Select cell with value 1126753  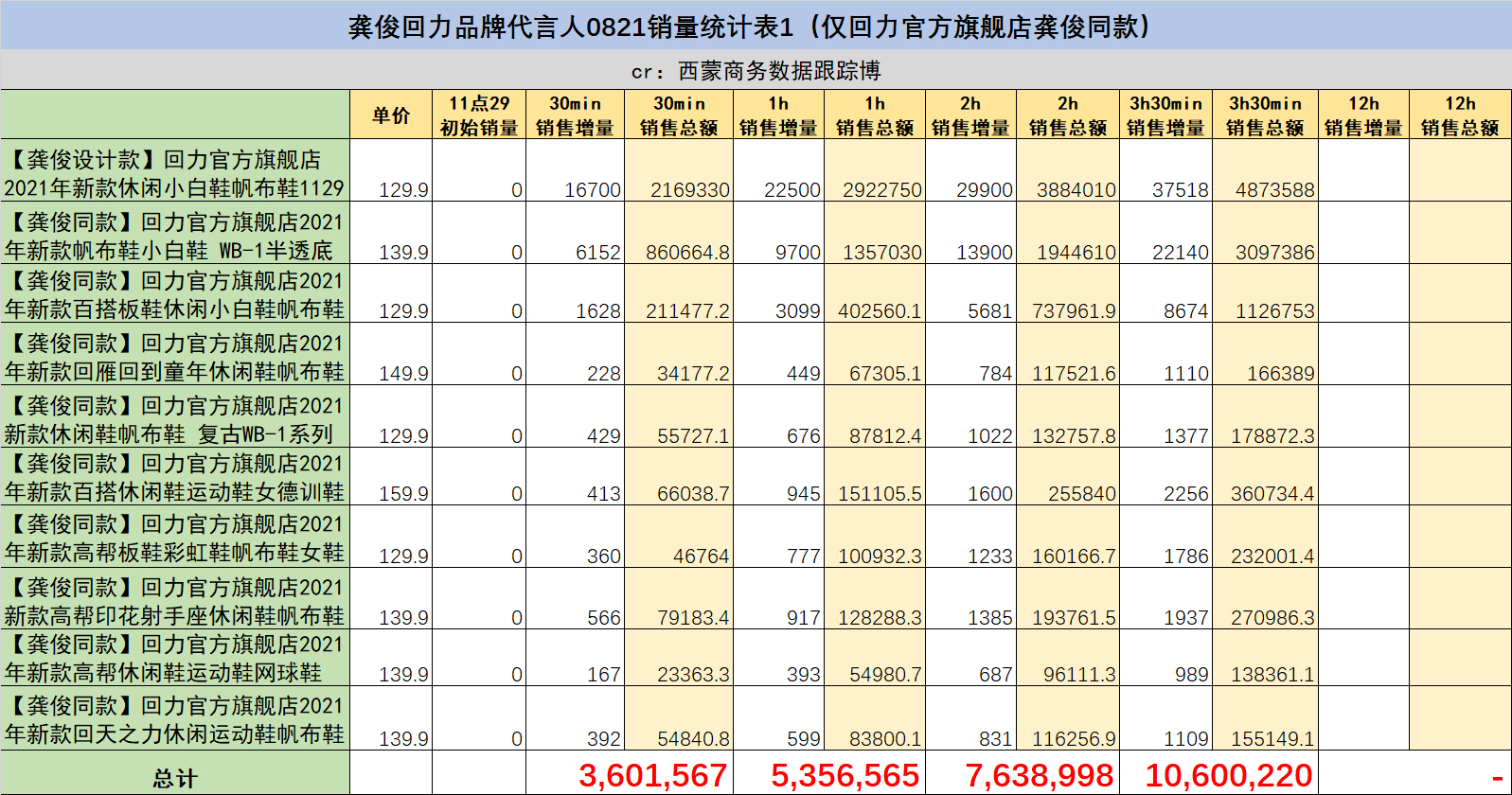pyautogui.click(x=1265, y=293)
